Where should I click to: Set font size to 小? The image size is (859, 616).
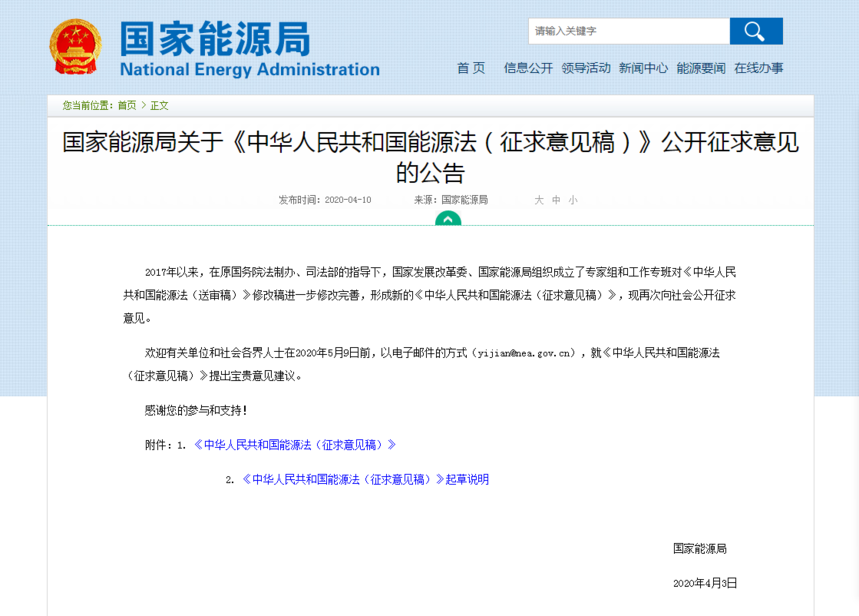tap(573, 200)
